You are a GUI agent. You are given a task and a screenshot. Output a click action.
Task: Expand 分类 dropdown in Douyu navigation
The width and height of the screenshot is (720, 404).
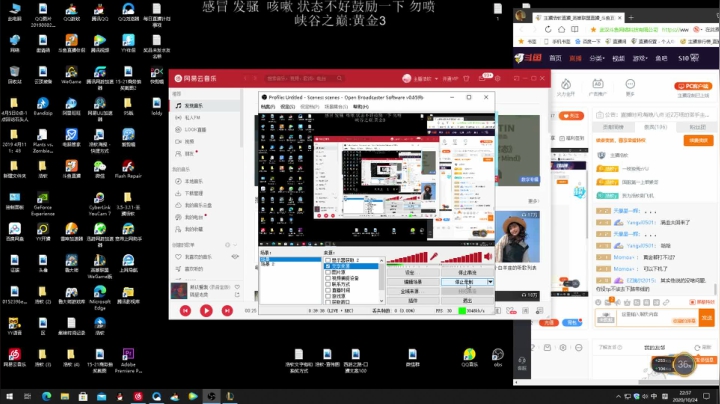(597, 58)
